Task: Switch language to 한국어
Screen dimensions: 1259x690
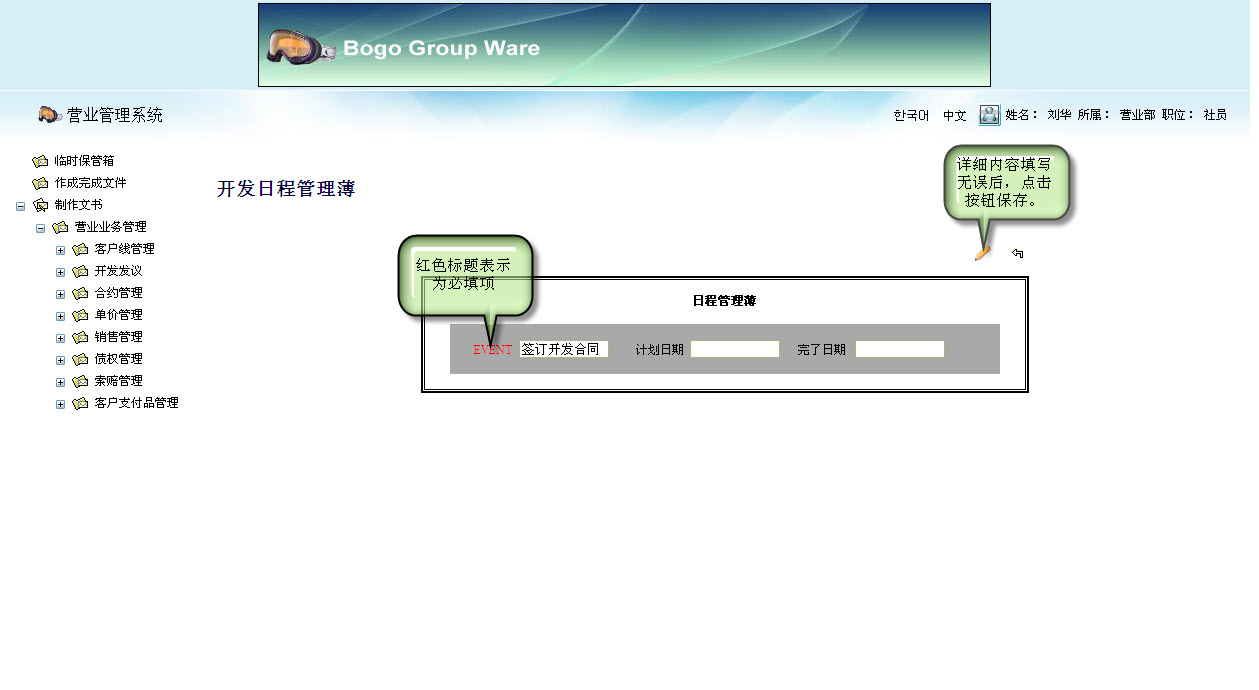Action: pos(911,116)
